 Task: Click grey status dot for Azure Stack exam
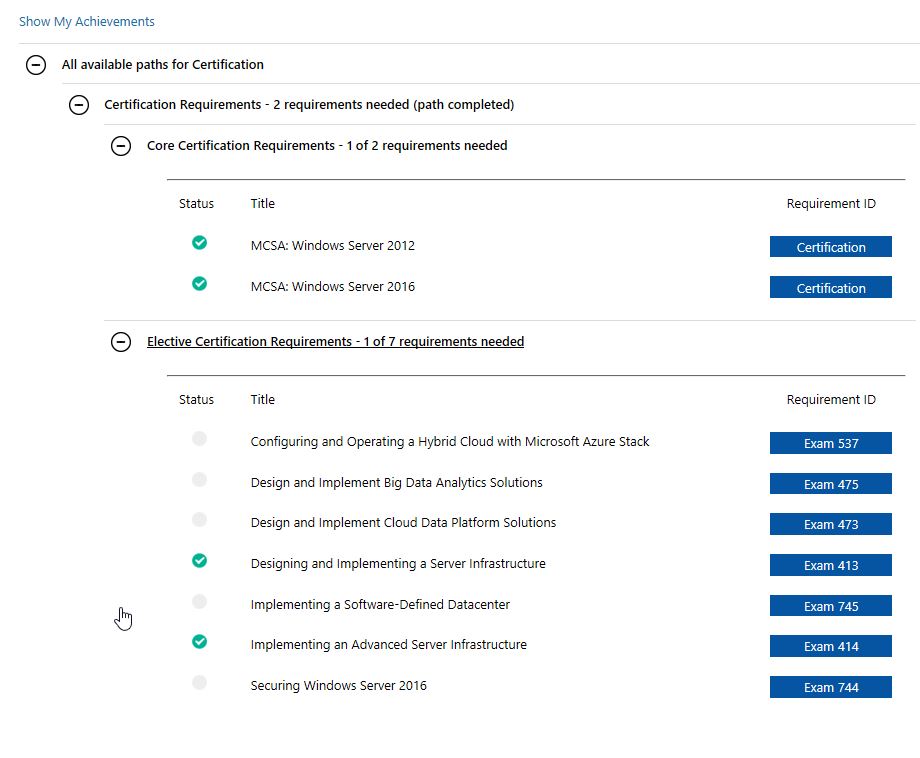click(x=199, y=438)
